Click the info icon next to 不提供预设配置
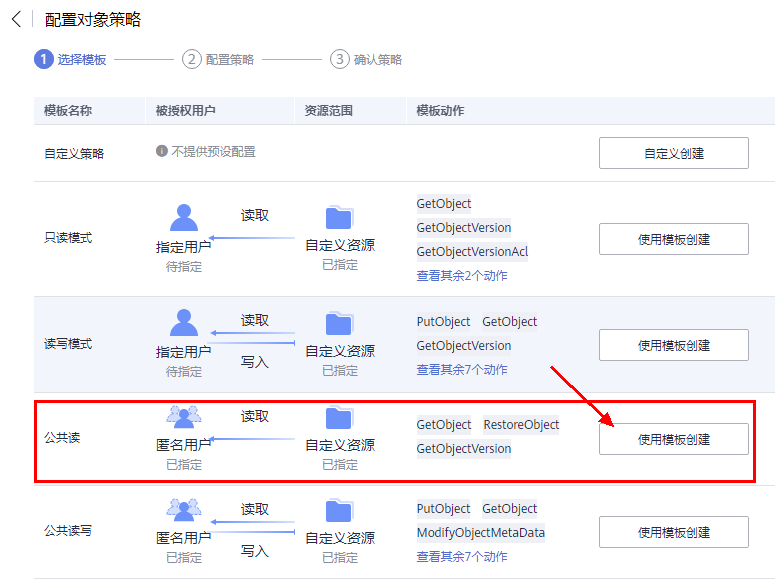This screenshot has height=583, width=775. pyautogui.click(x=162, y=151)
